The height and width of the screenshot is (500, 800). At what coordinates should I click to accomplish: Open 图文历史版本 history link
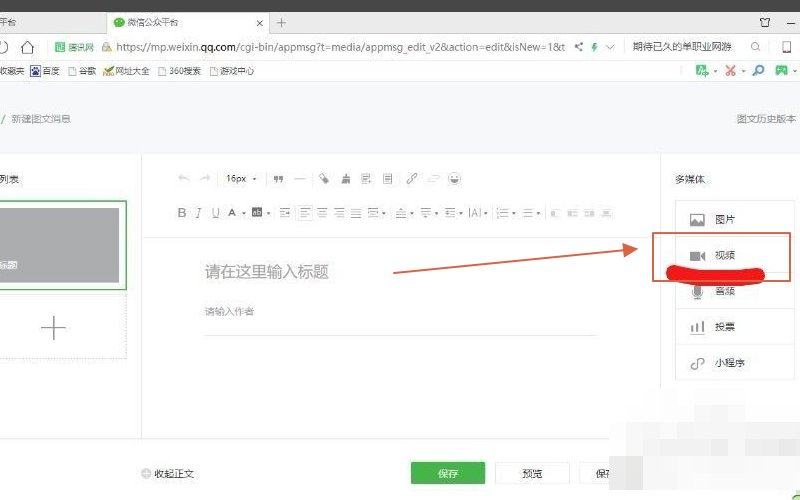[x=766, y=118]
